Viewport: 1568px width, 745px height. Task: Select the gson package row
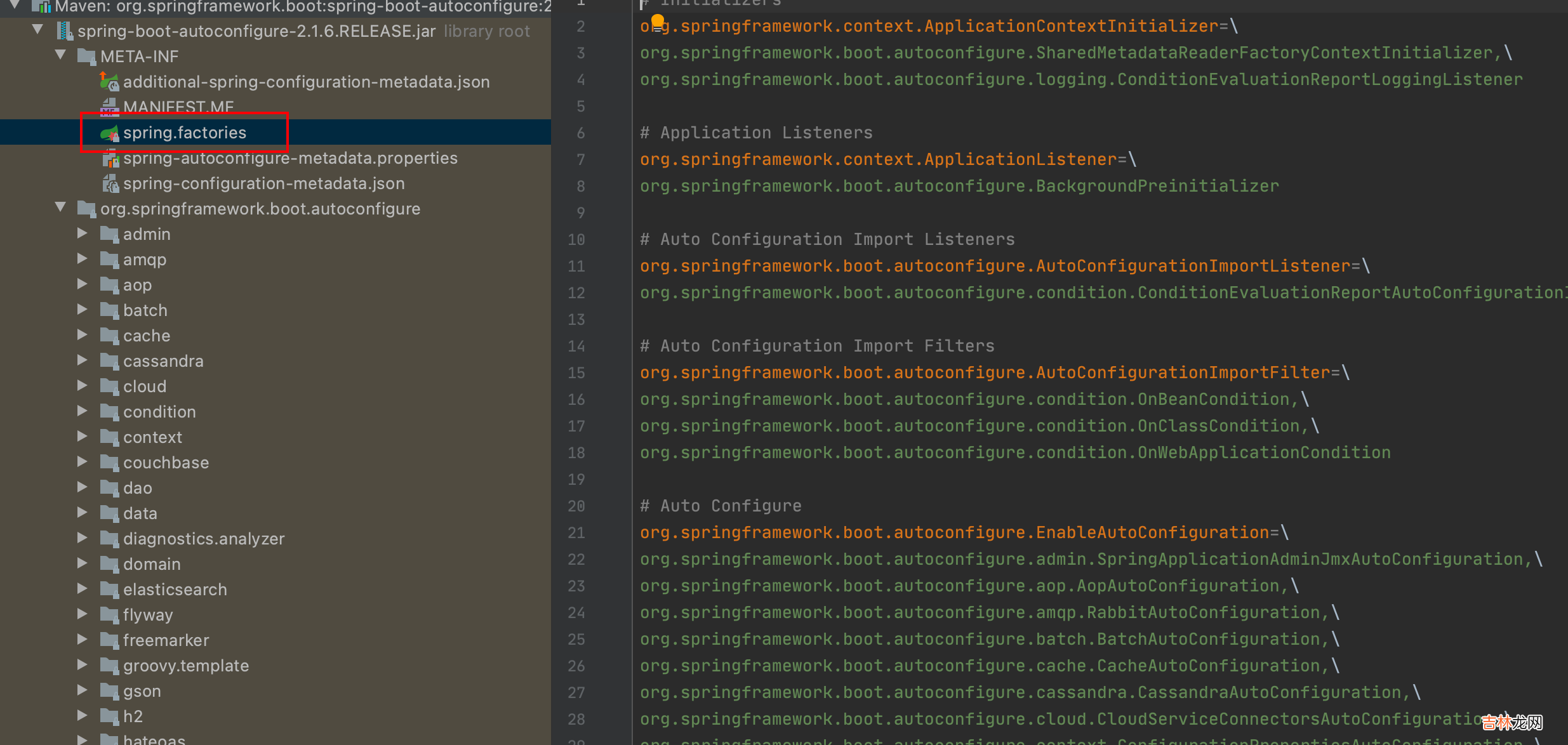pos(276,691)
